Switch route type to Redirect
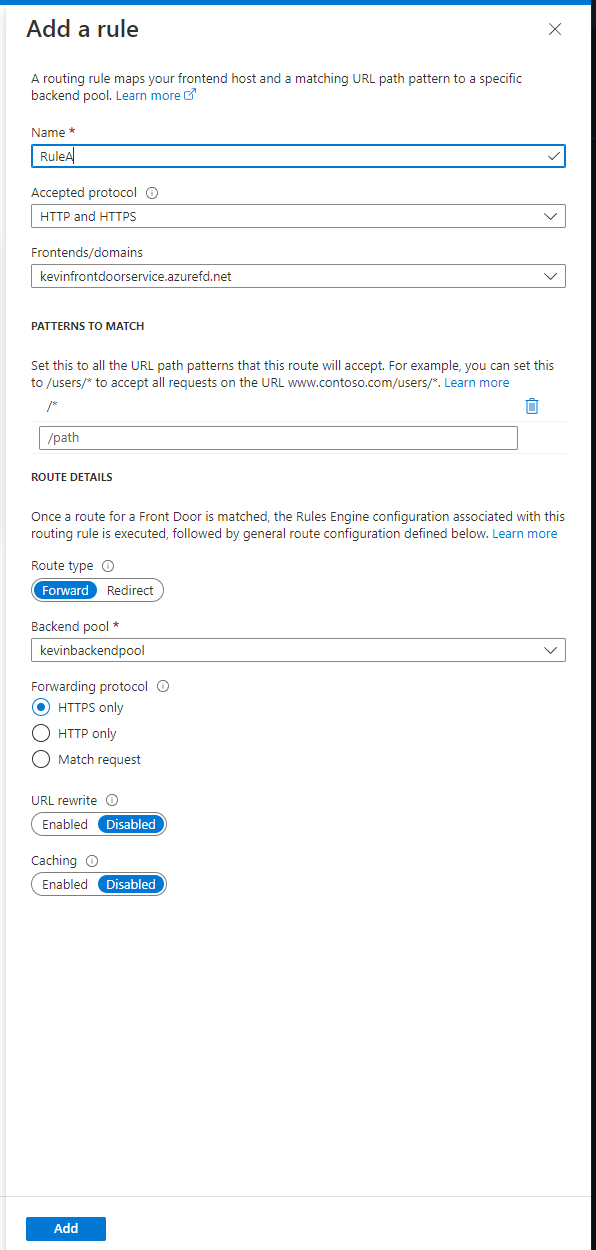The width and height of the screenshot is (596, 1250). click(128, 590)
